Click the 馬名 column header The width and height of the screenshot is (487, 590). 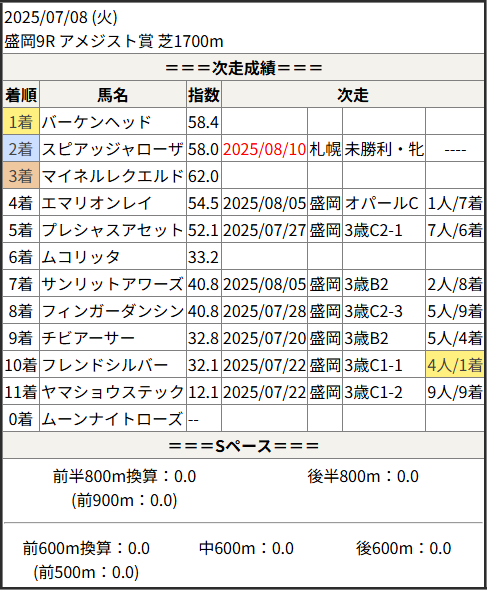(x=113, y=95)
